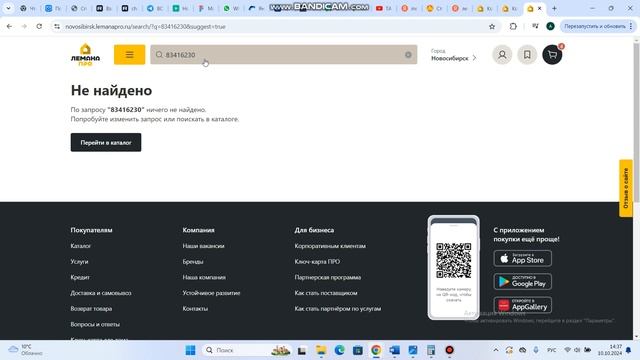
Task: Click the Google Play download badge
Action: point(522,282)
